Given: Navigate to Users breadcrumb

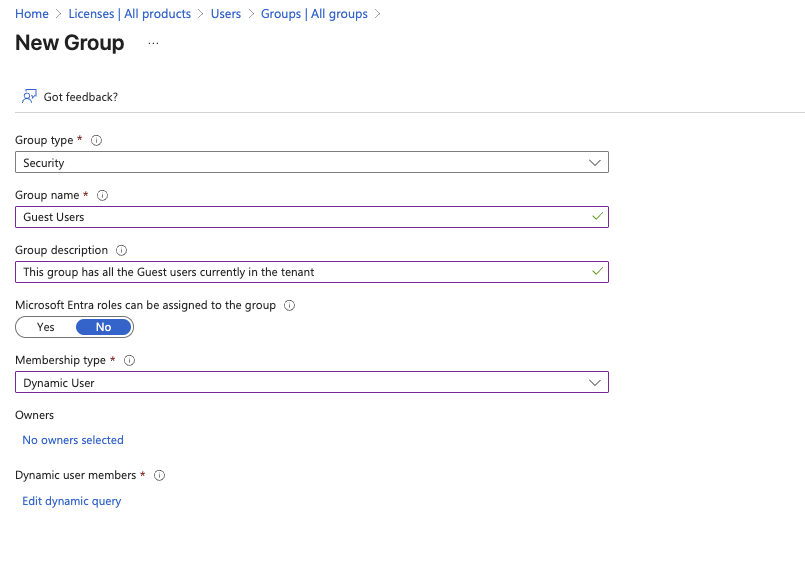Looking at the screenshot, I should (226, 14).
